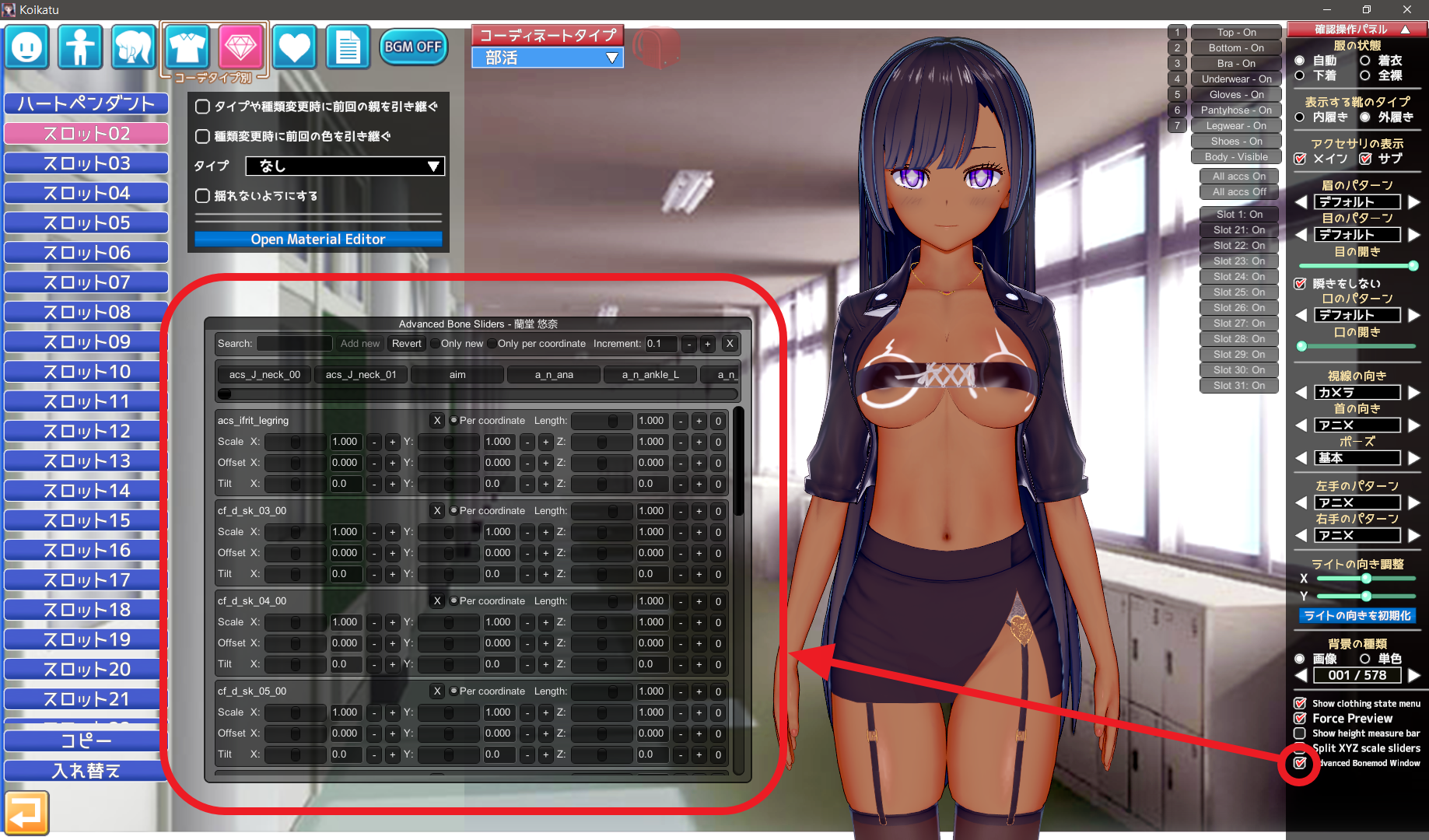Select the clothing T-shirt category icon
Viewport: 1429px width, 840px height.
point(187,47)
